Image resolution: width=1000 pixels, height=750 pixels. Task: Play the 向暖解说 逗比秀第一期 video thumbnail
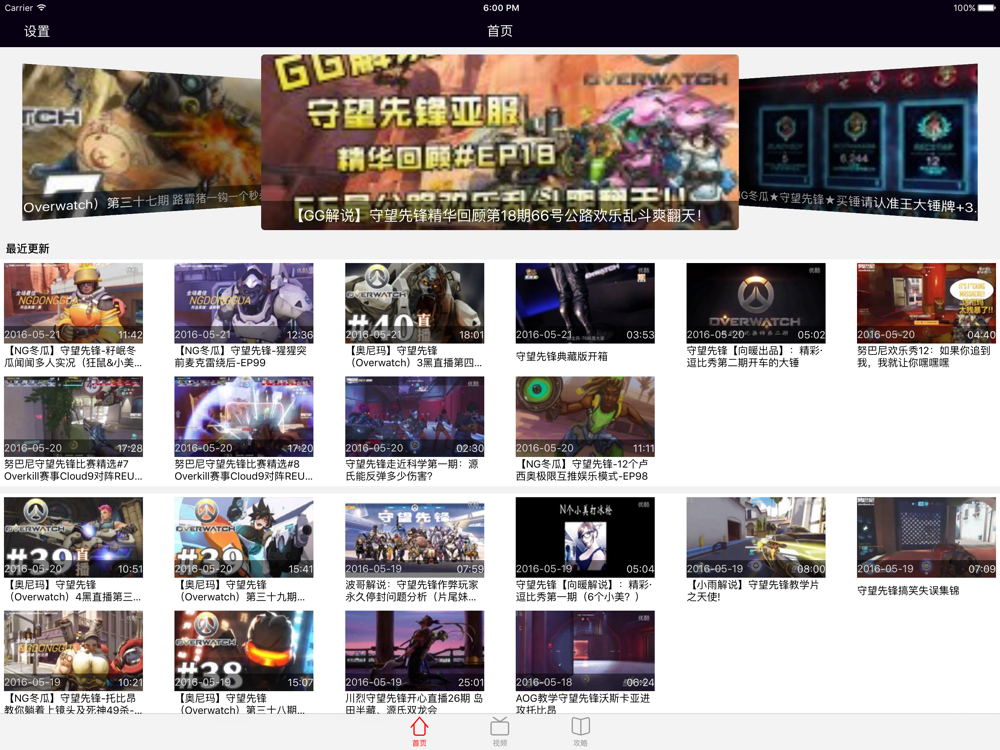point(585,537)
